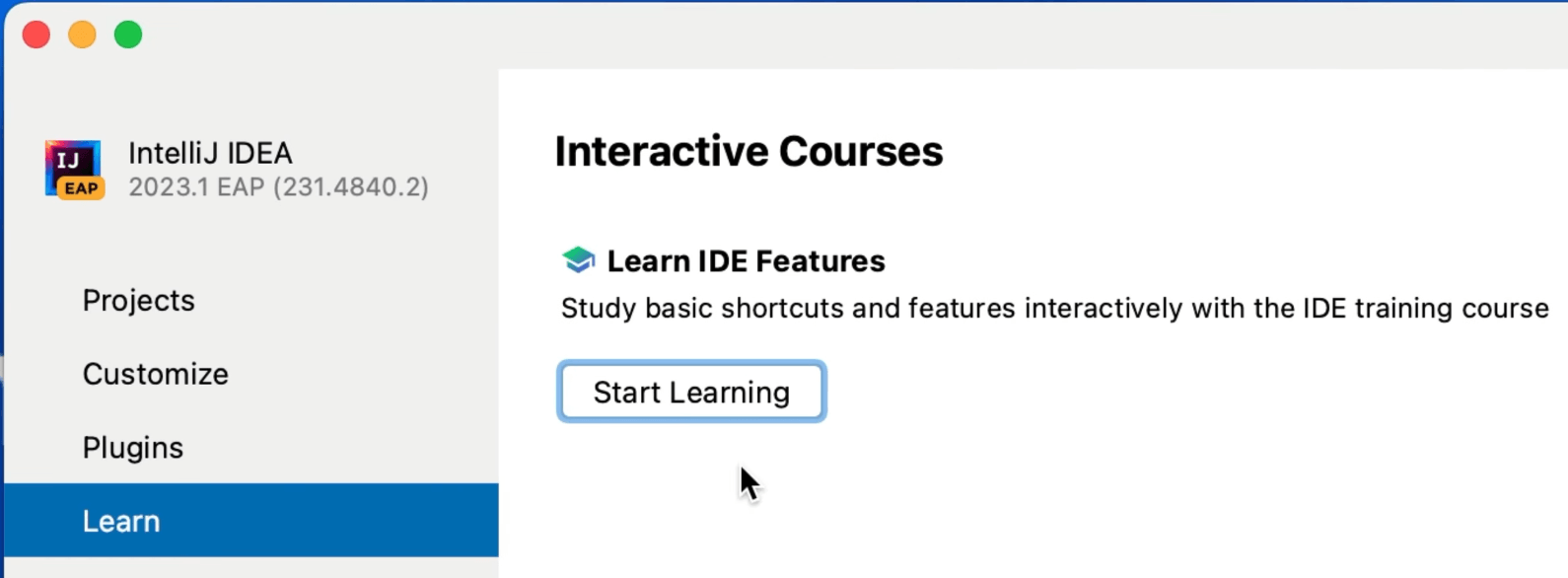
Task: Click the course description text
Action: pos(1053,308)
